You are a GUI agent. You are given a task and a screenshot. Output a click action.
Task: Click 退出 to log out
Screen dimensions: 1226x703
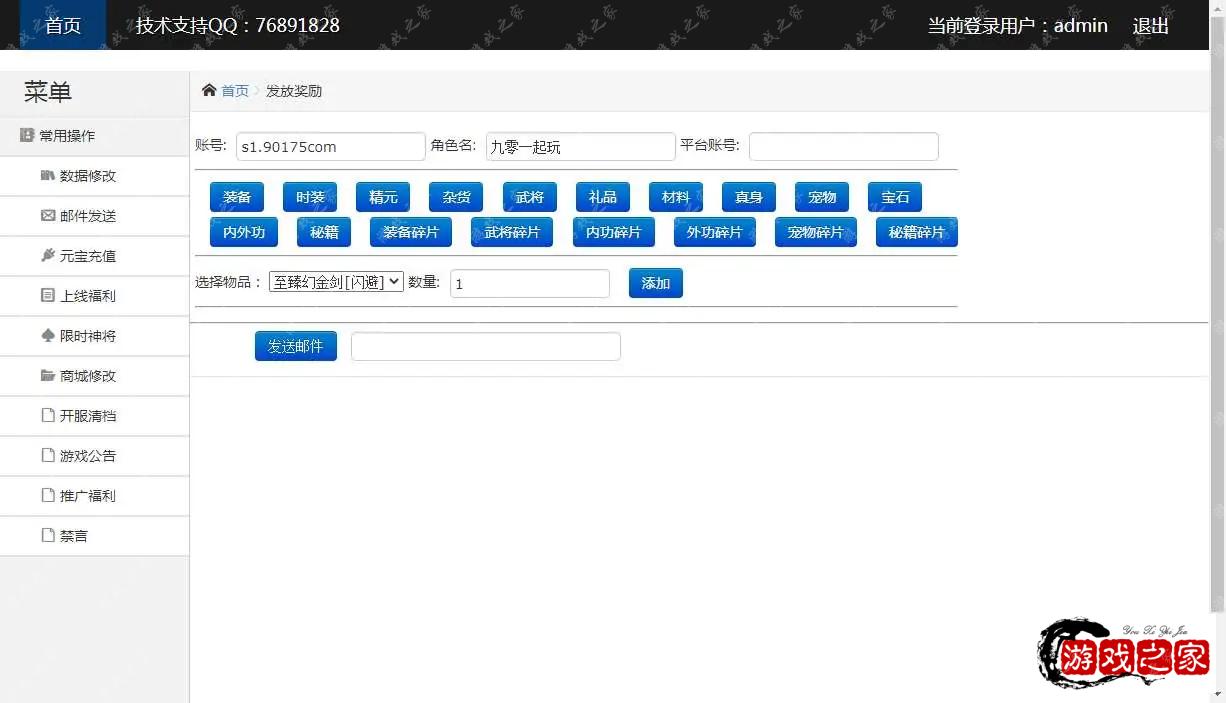pos(1150,26)
